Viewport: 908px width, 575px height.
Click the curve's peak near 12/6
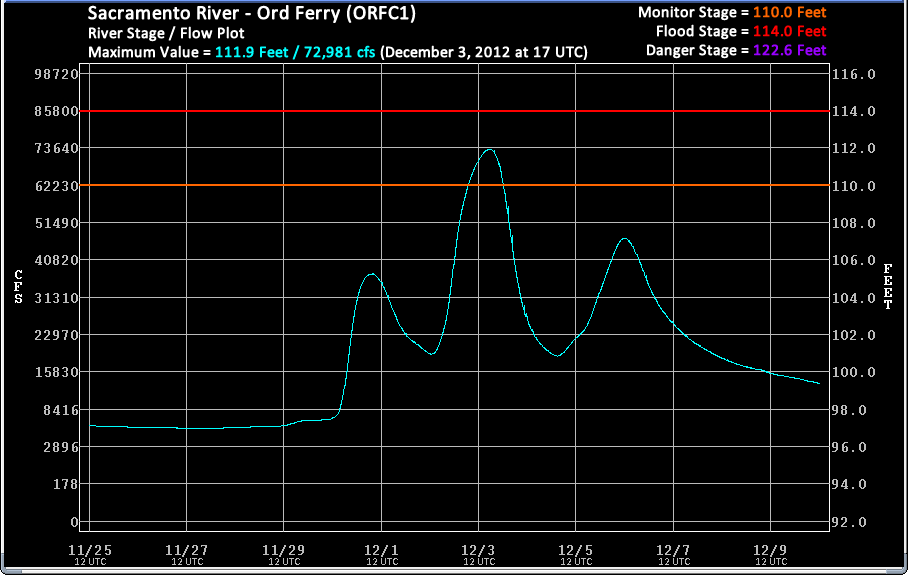(624, 239)
